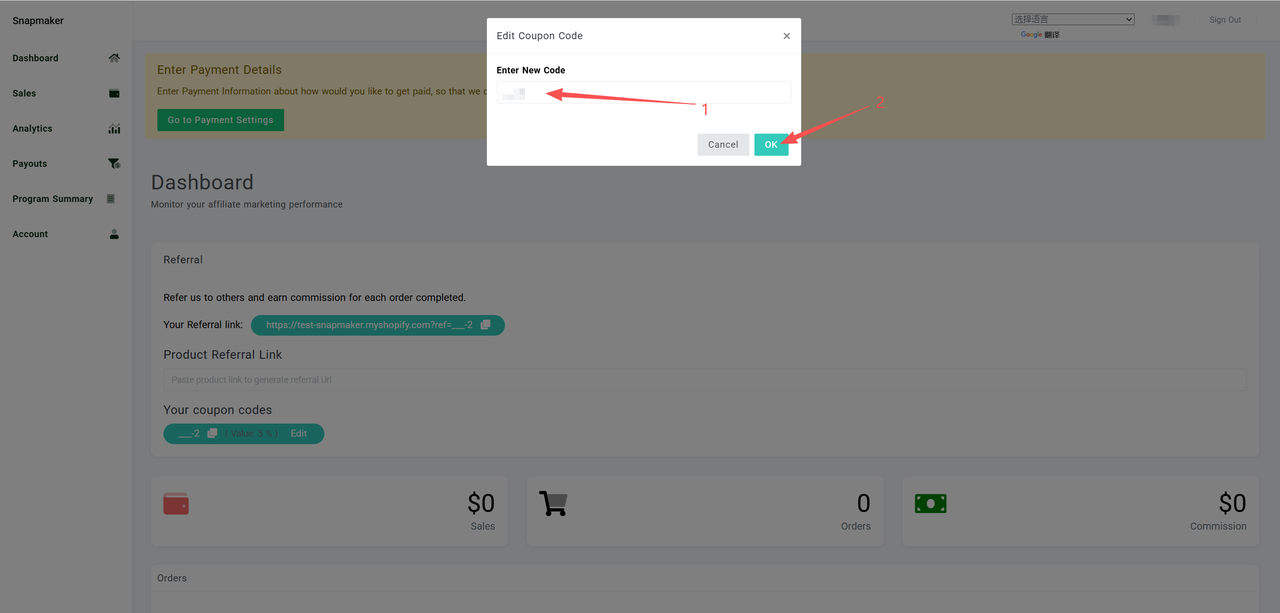1280x613 pixels.
Task: Open Sales in the sidebar menu
Action: [24, 93]
